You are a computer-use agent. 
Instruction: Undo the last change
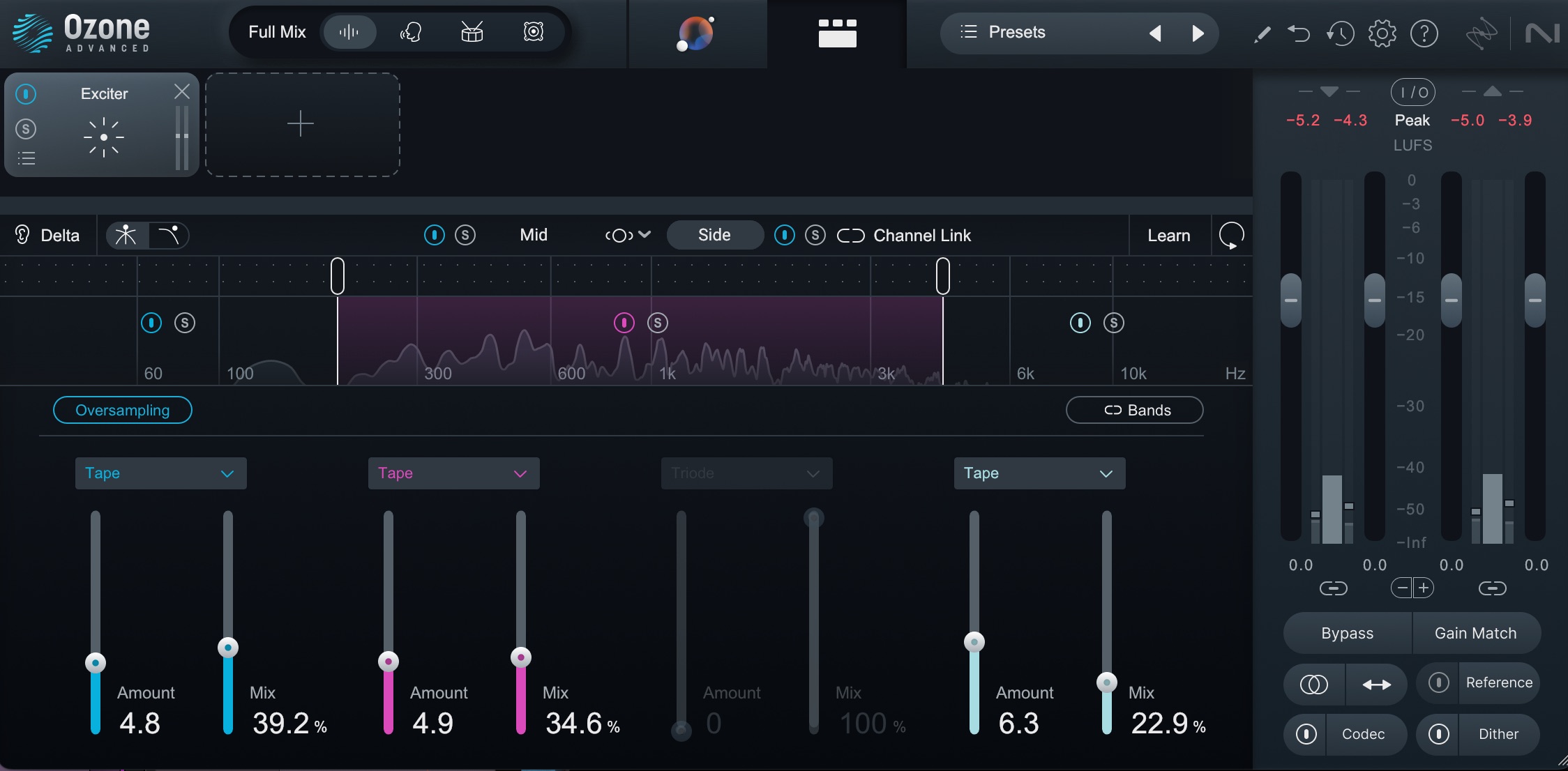1299,33
